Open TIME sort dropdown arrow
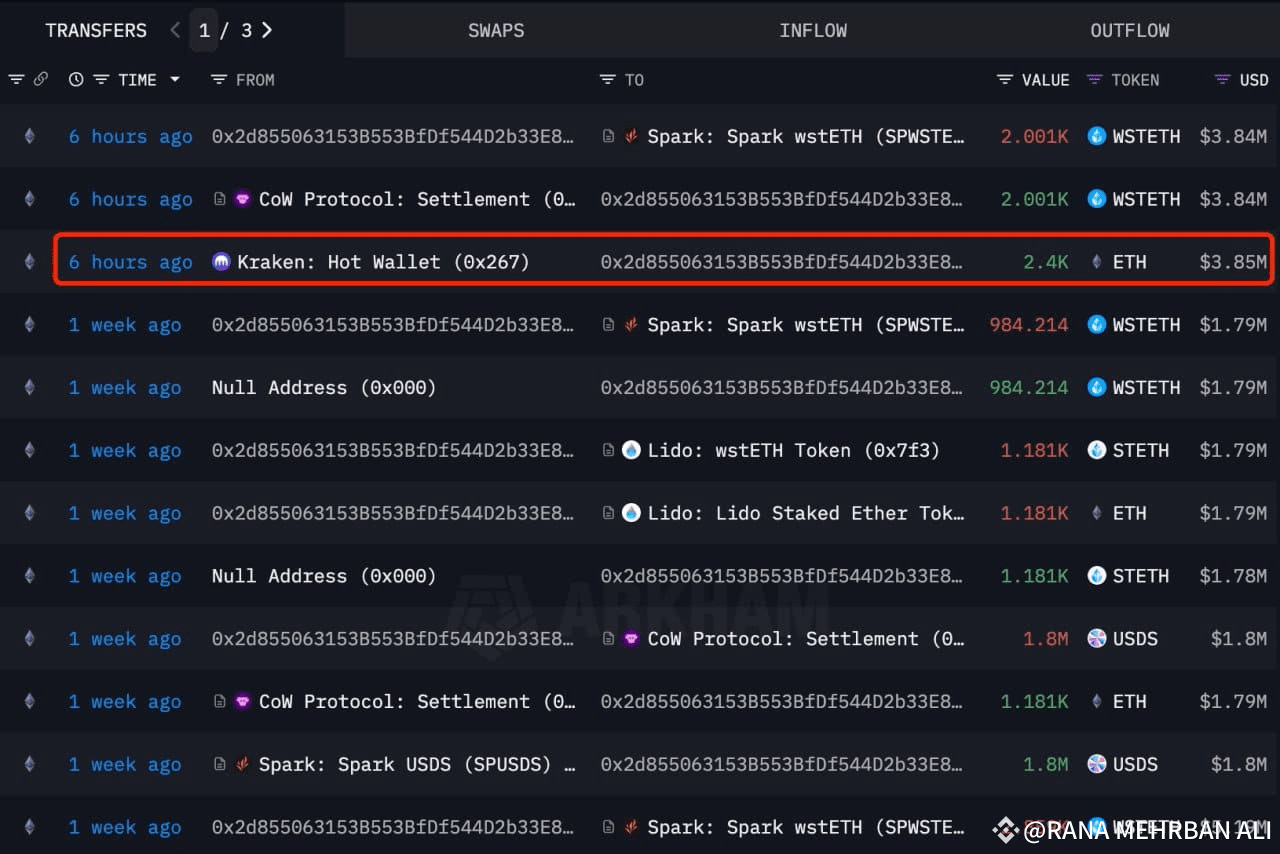 point(175,79)
